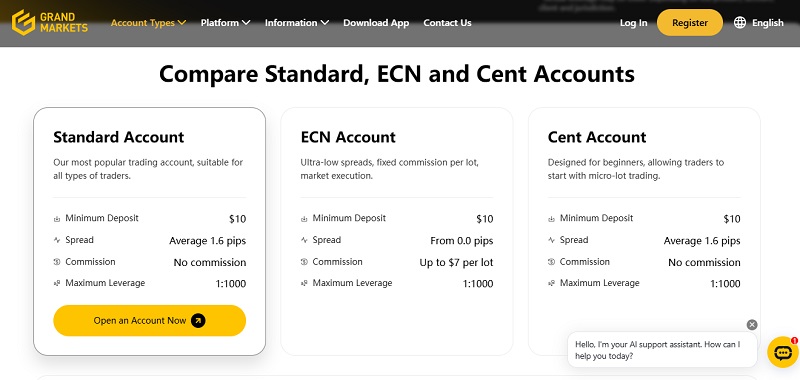Click the arrow icon in Open an Account button

coord(198,320)
